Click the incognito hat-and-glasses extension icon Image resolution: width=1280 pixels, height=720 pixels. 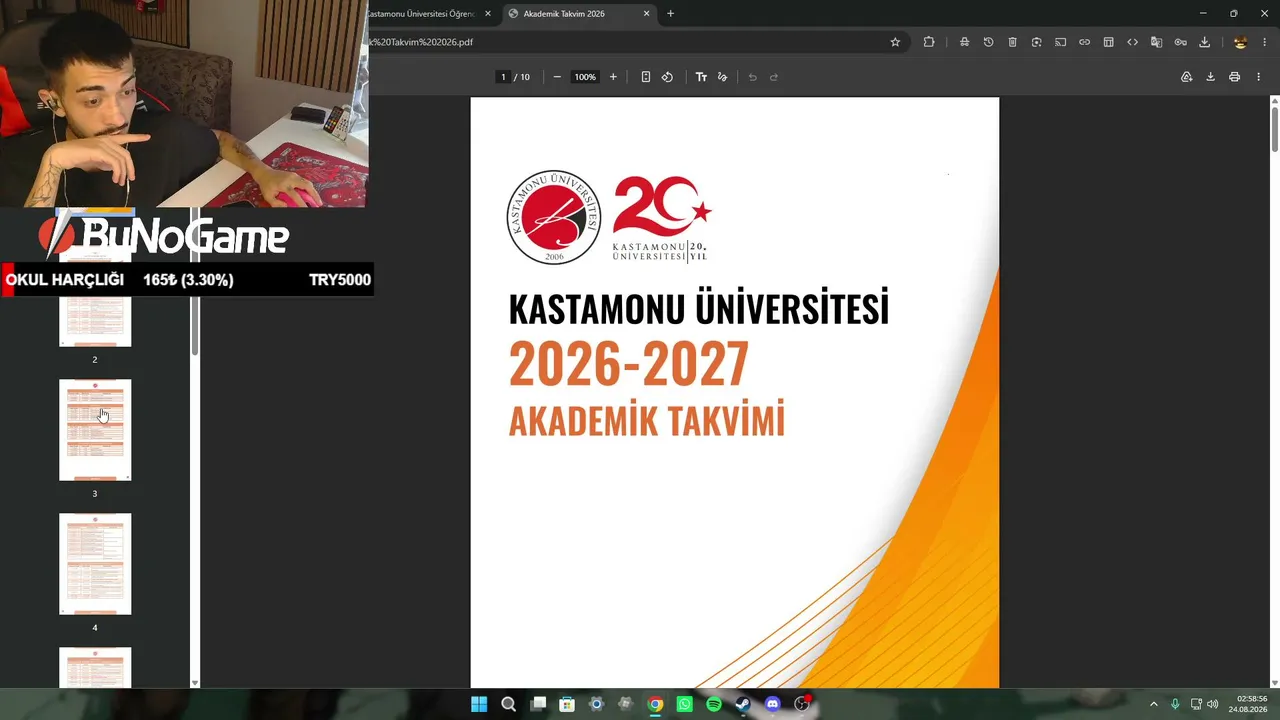964,42
